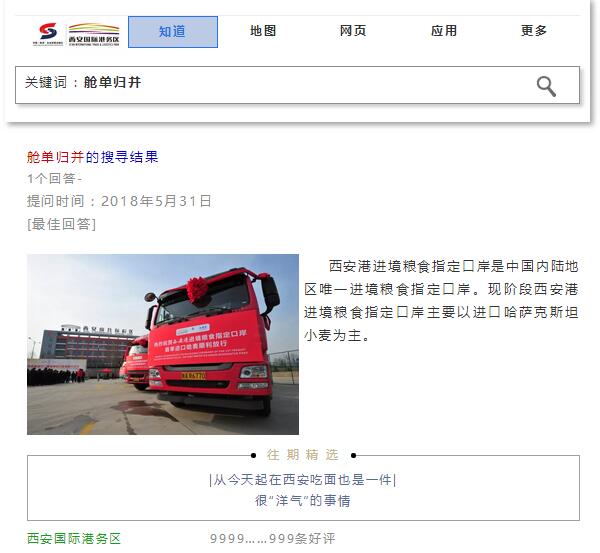Click the 很"洋气"的事情 link line
This screenshot has height=553, width=600.
(x=303, y=500)
